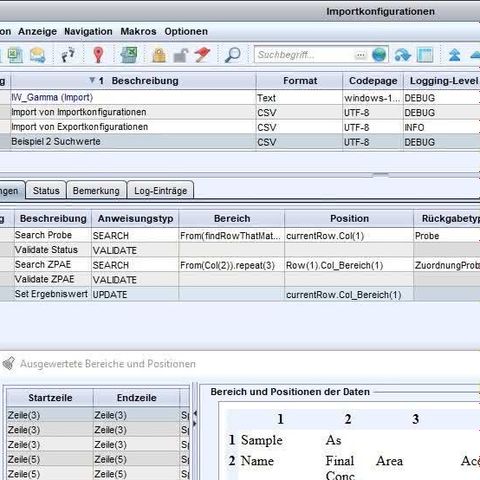
Task: Click the closed padlock lock icon
Action: coord(159,55)
